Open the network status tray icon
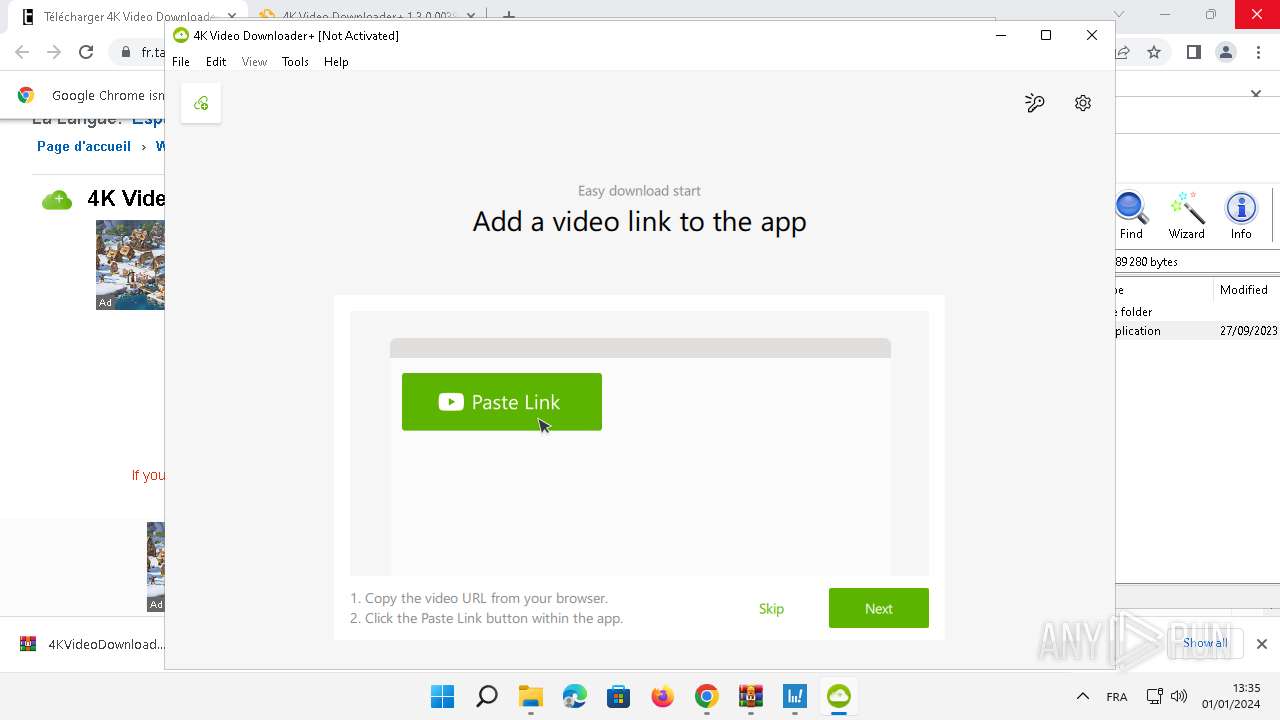 pos(1154,696)
